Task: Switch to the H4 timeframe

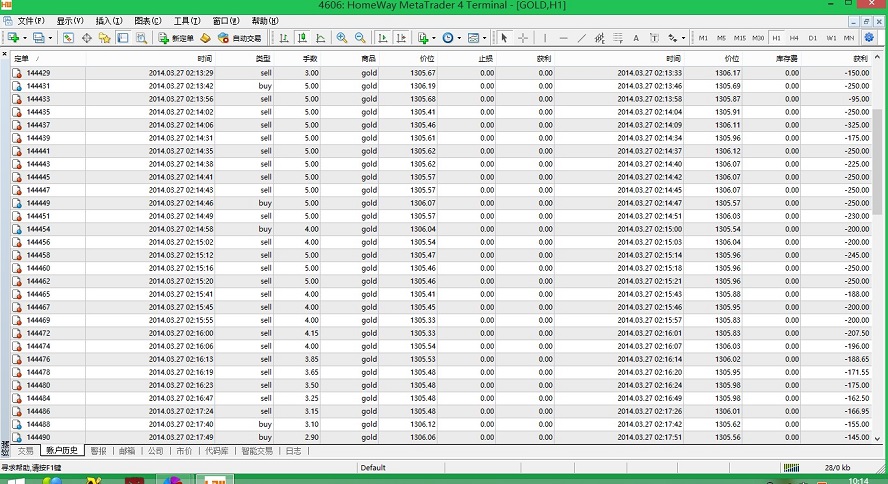Action: pyautogui.click(x=794, y=38)
